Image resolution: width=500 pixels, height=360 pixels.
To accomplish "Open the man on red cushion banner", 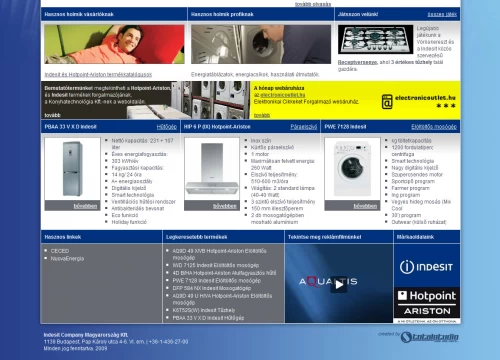I will [x=114, y=44].
